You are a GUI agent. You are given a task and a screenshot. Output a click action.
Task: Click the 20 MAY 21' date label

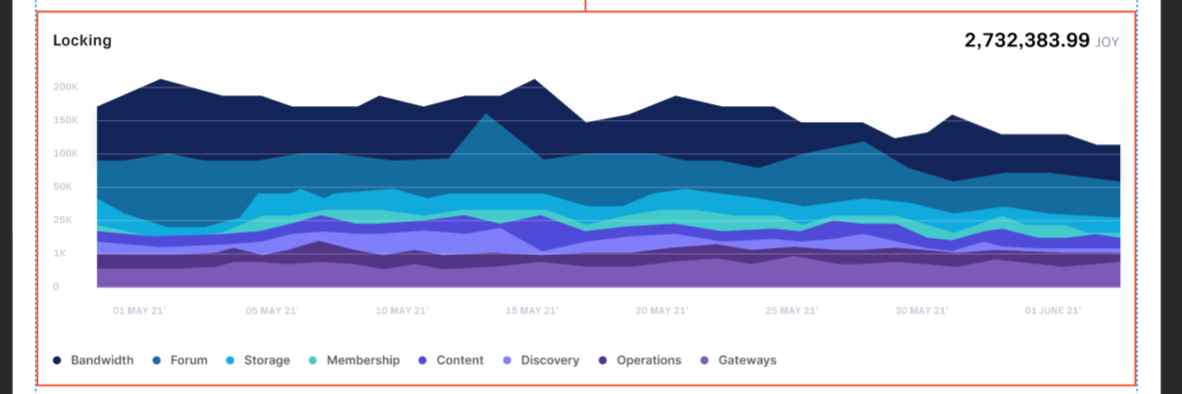pos(663,310)
